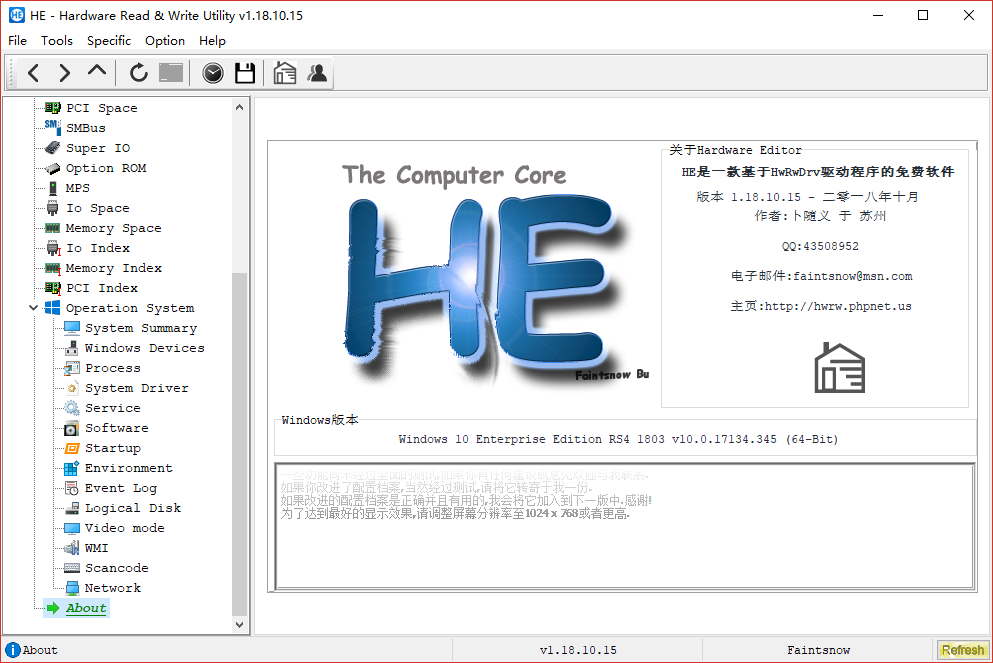Click the Refresh button in status bar

[x=963, y=650]
